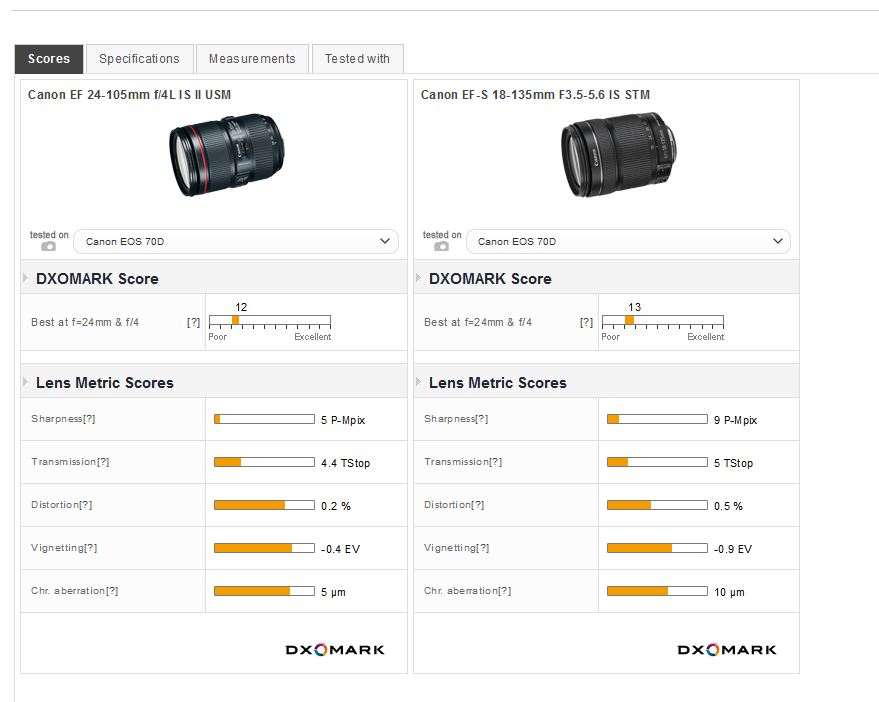Click the chromatic aberration bar next to 10 µm
Viewport: 879px width, 702px height.
point(657,591)
